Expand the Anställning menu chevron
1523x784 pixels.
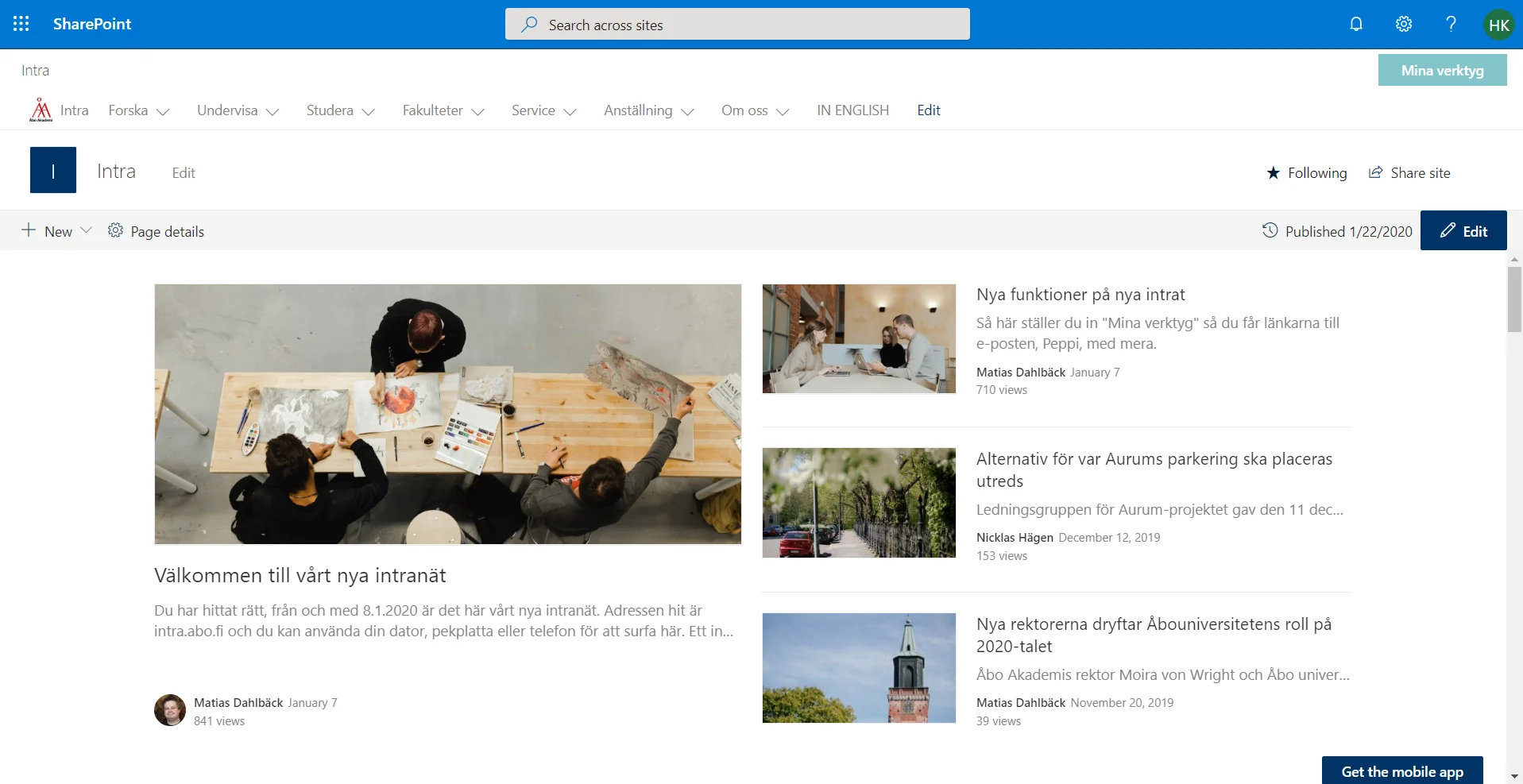[x=687, y=112]
